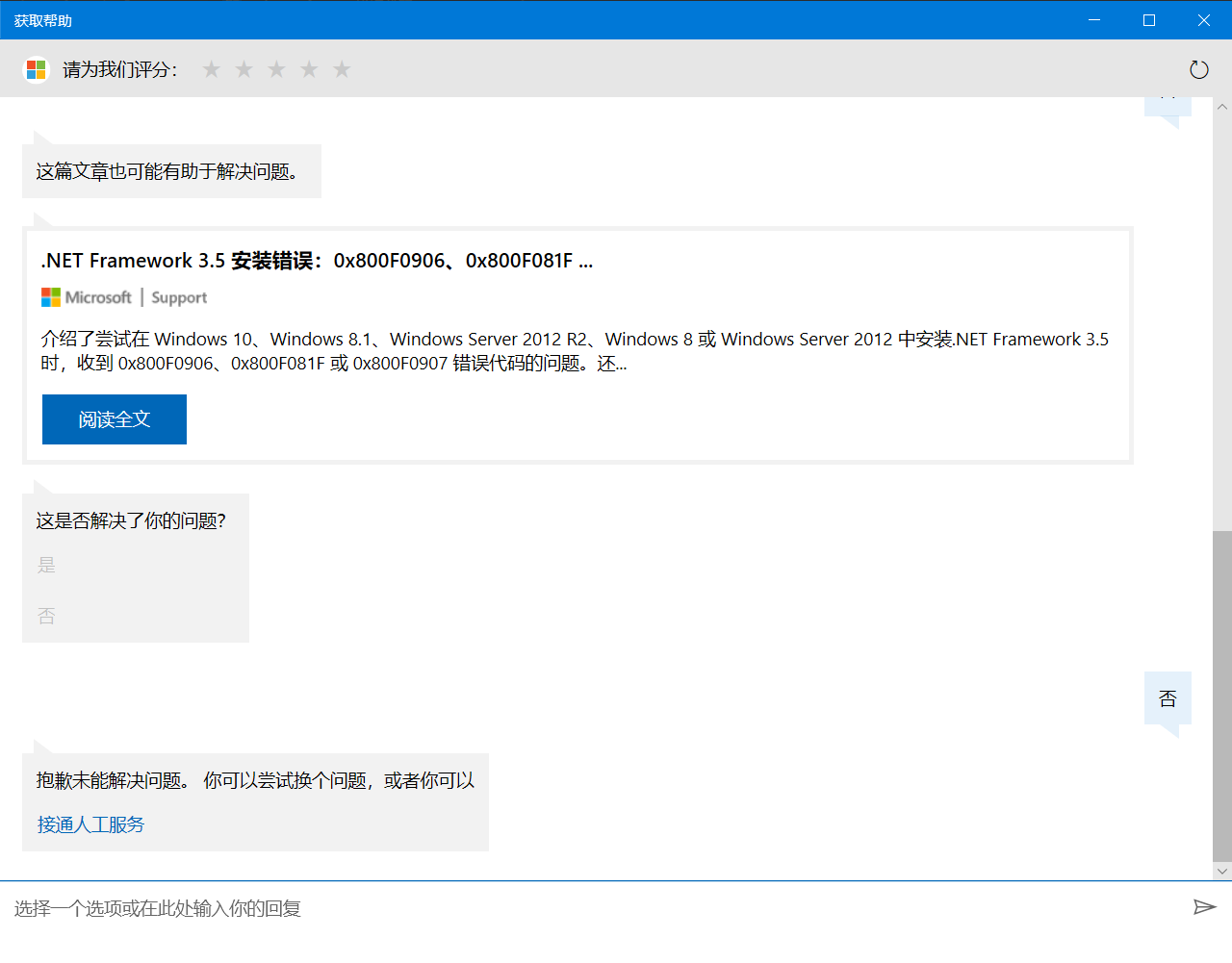Send the reply with the arrow icon
The height and width of the screenshot is (963, 1232).
(x=1204, y=907)
